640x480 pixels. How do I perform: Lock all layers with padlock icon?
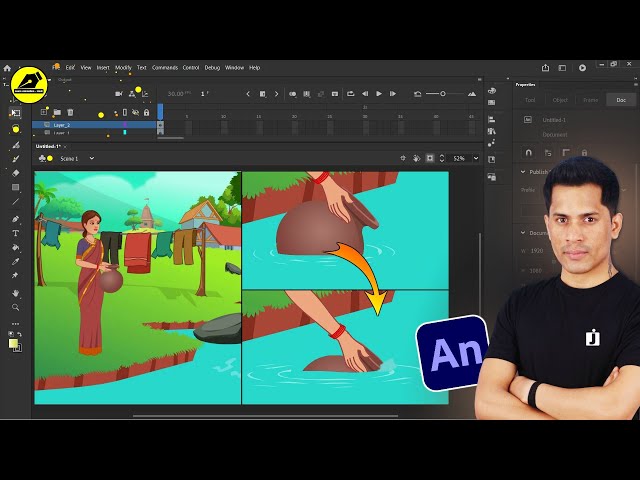coord(147,113)
